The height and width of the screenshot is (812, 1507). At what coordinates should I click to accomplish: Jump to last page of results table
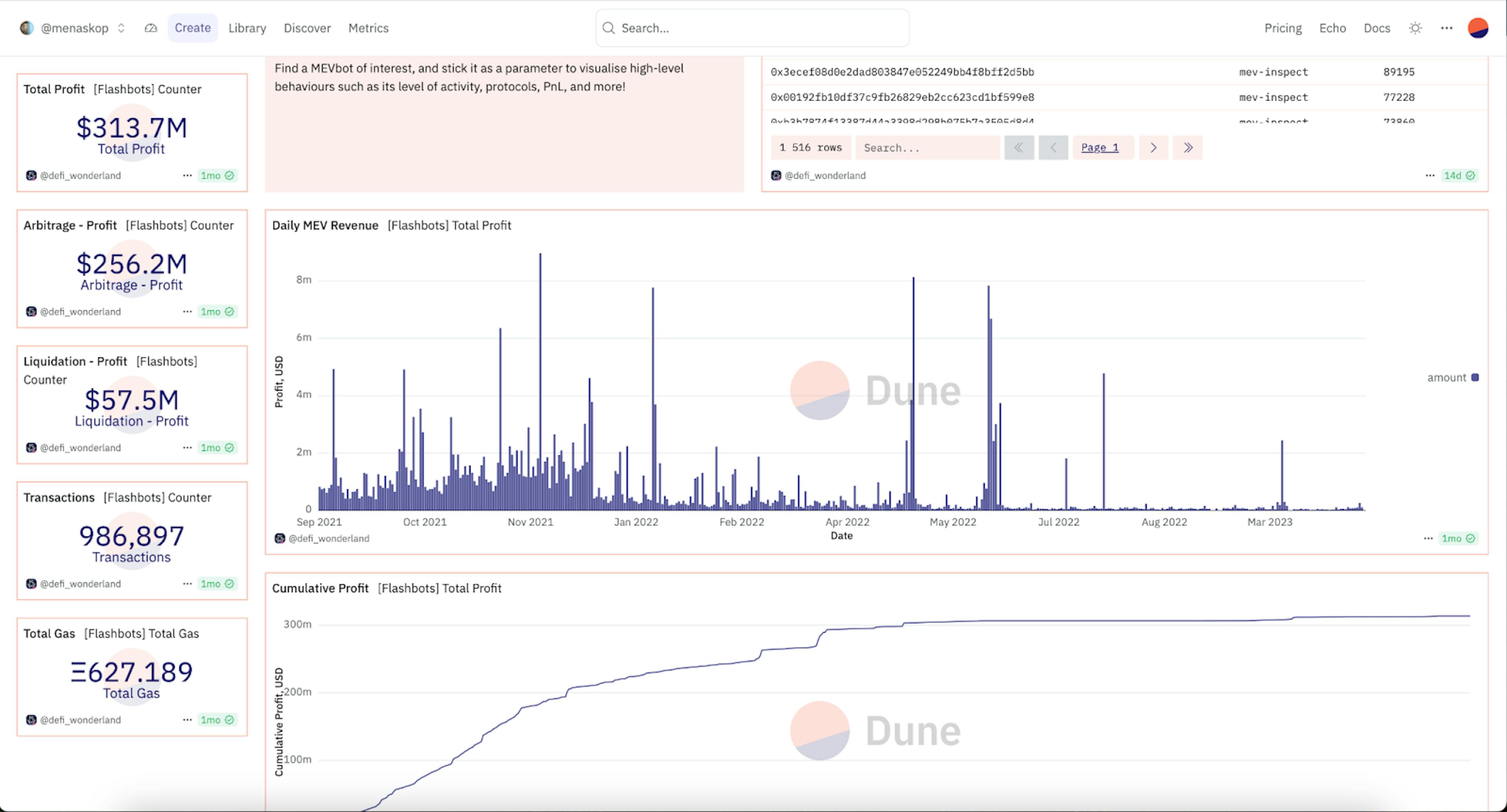(1188, 148)
